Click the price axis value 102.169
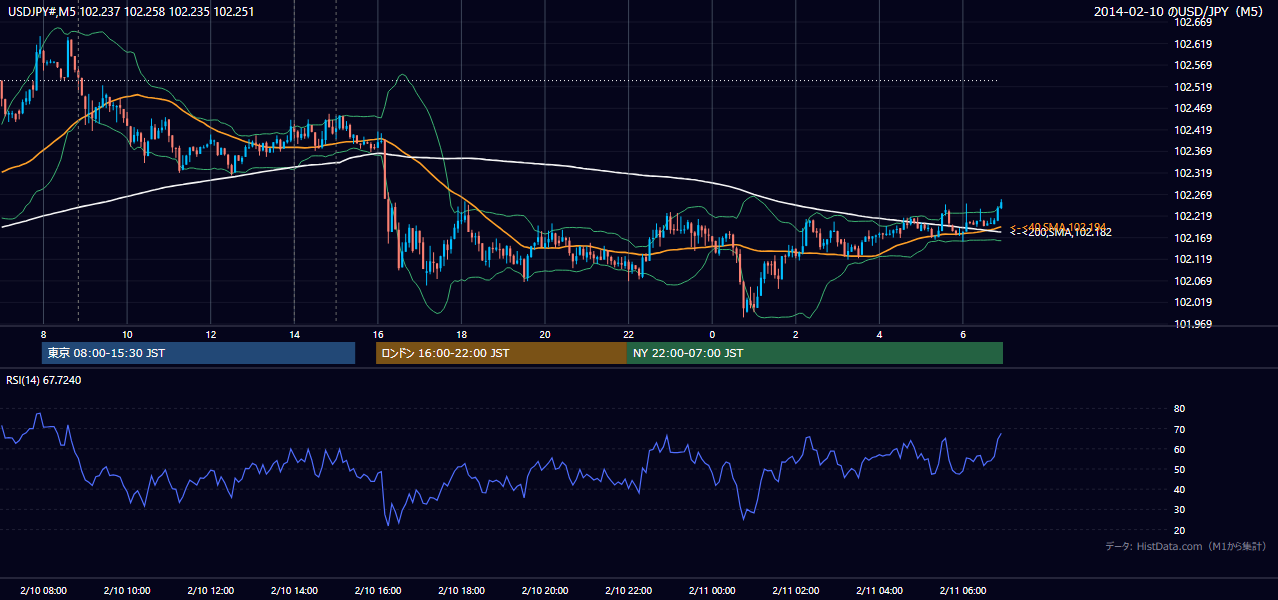1278x600 pixels. pos(1193,238)
